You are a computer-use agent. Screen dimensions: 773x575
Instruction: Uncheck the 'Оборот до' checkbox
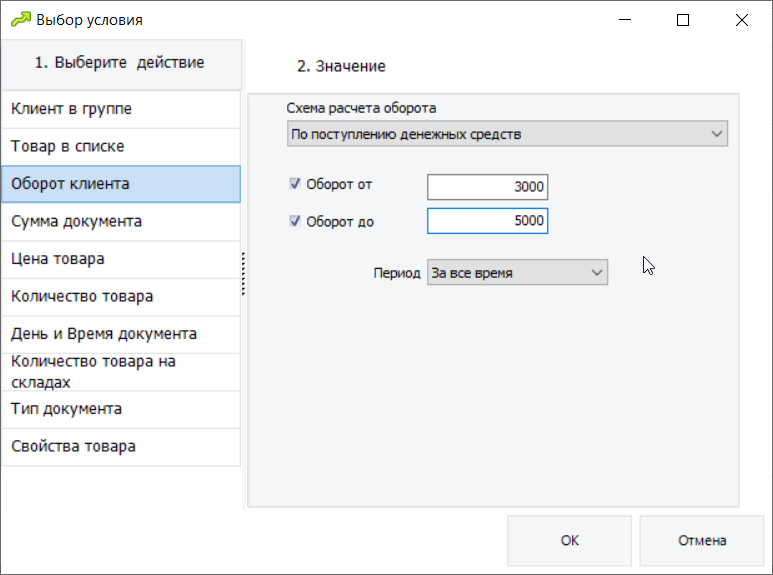click(x=295, y=221)
